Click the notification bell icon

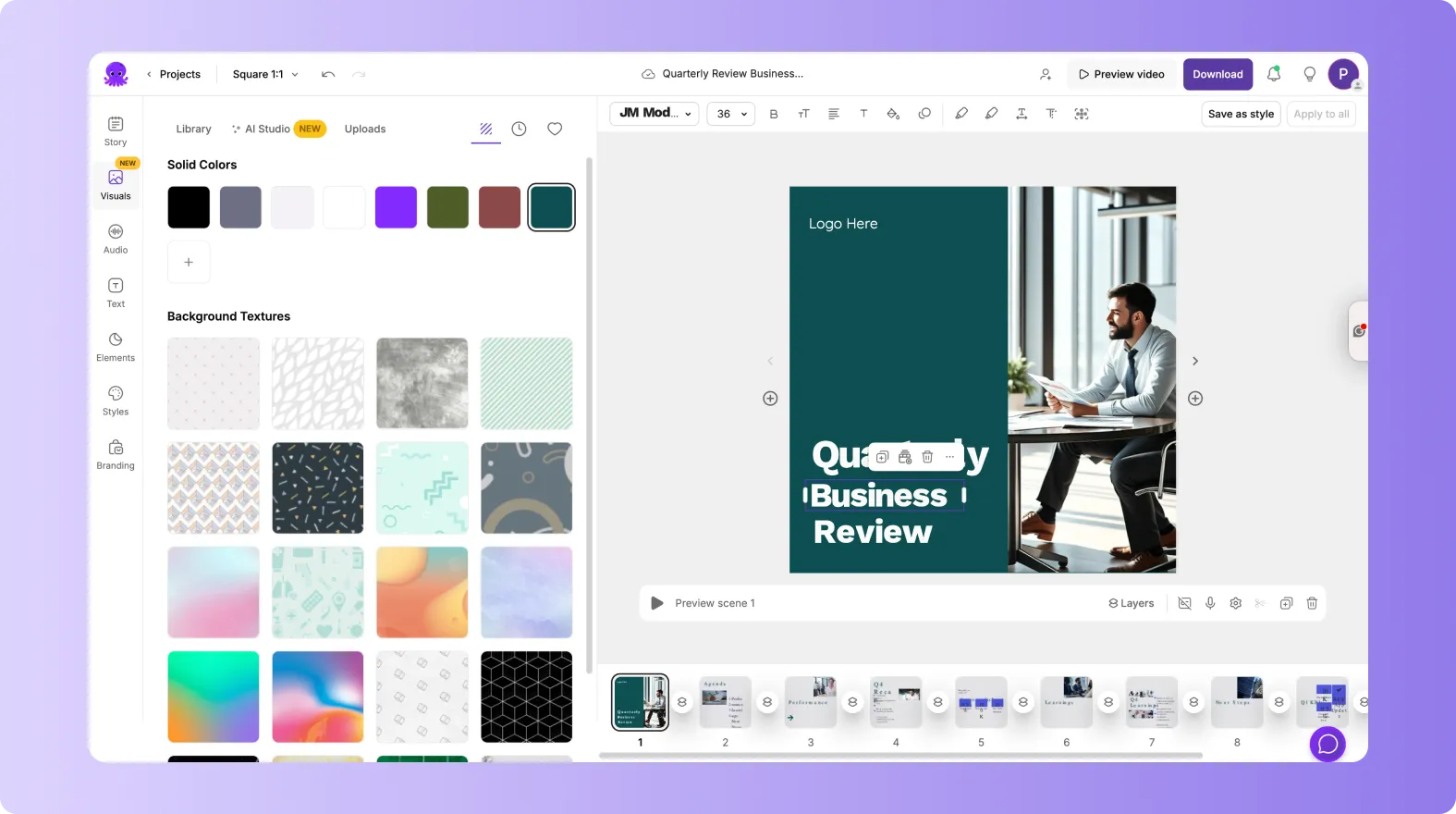coord(1273,74)
